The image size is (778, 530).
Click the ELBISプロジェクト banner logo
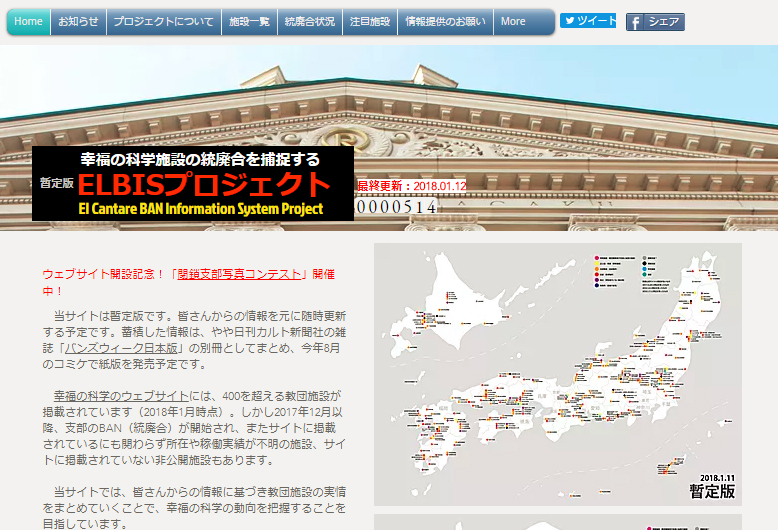coord(193,184)
